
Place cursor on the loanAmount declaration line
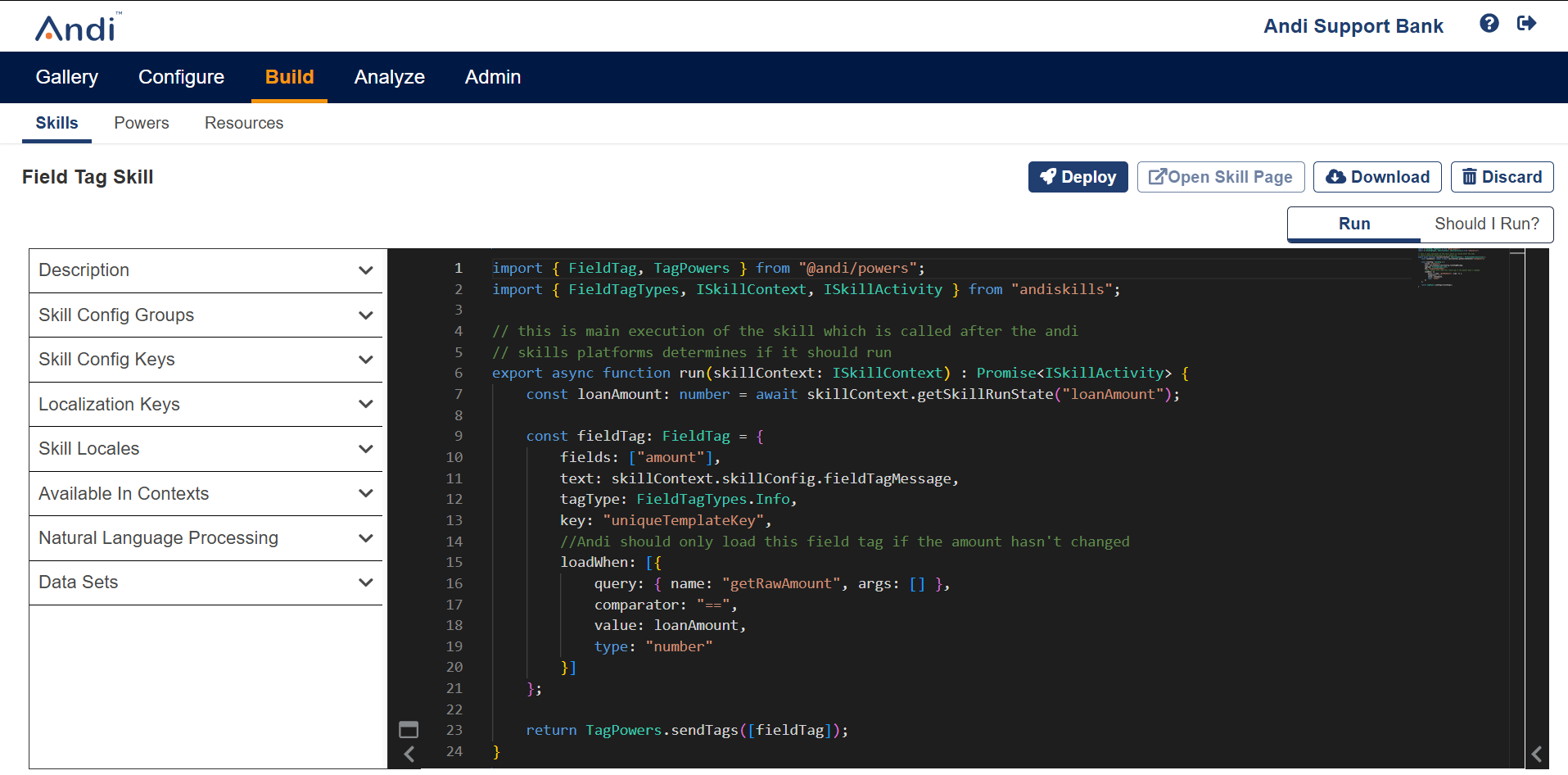[852, 394]
